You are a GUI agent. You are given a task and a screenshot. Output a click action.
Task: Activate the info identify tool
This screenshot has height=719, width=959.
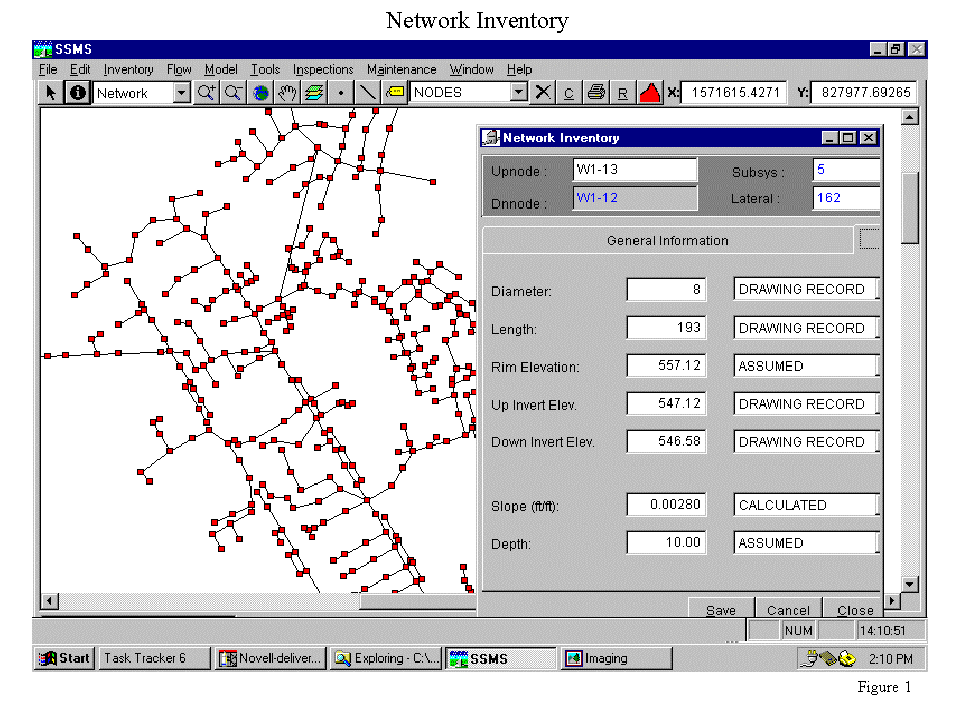point(78,93)
